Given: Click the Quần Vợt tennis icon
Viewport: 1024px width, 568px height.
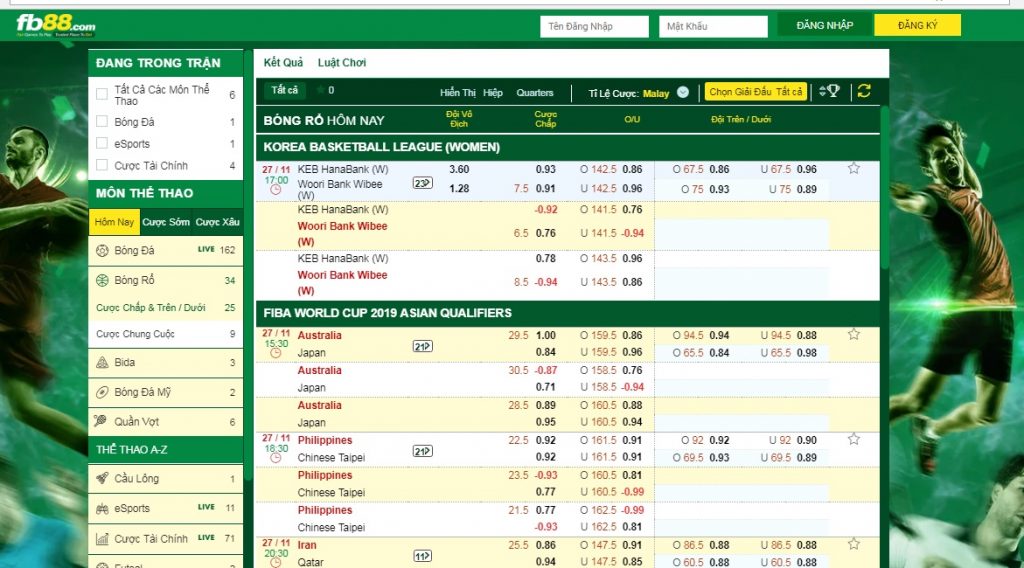Looking at the screenshot, I should 101,421.
